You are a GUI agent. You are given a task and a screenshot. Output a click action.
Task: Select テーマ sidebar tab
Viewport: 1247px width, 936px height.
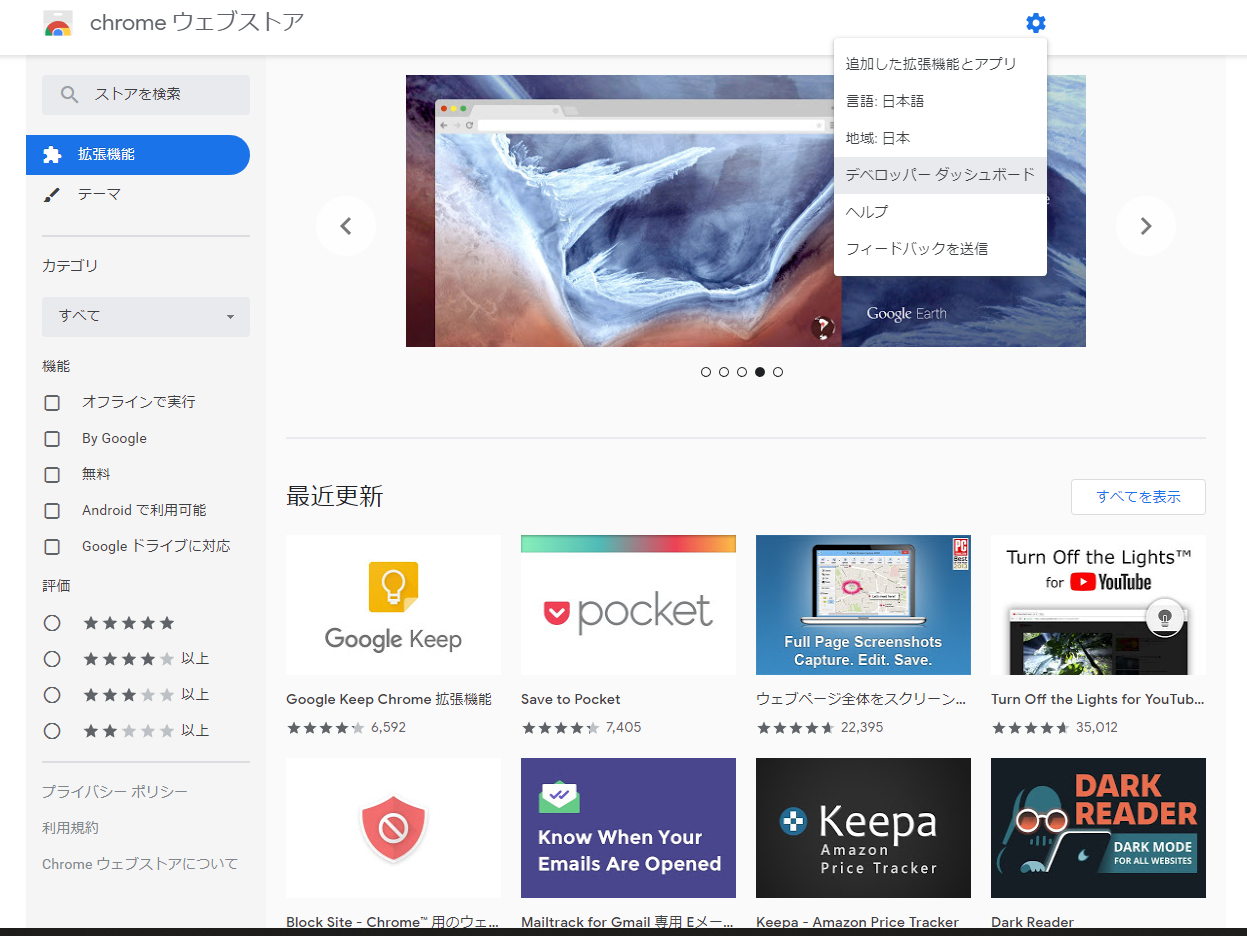tap(138, 195)
